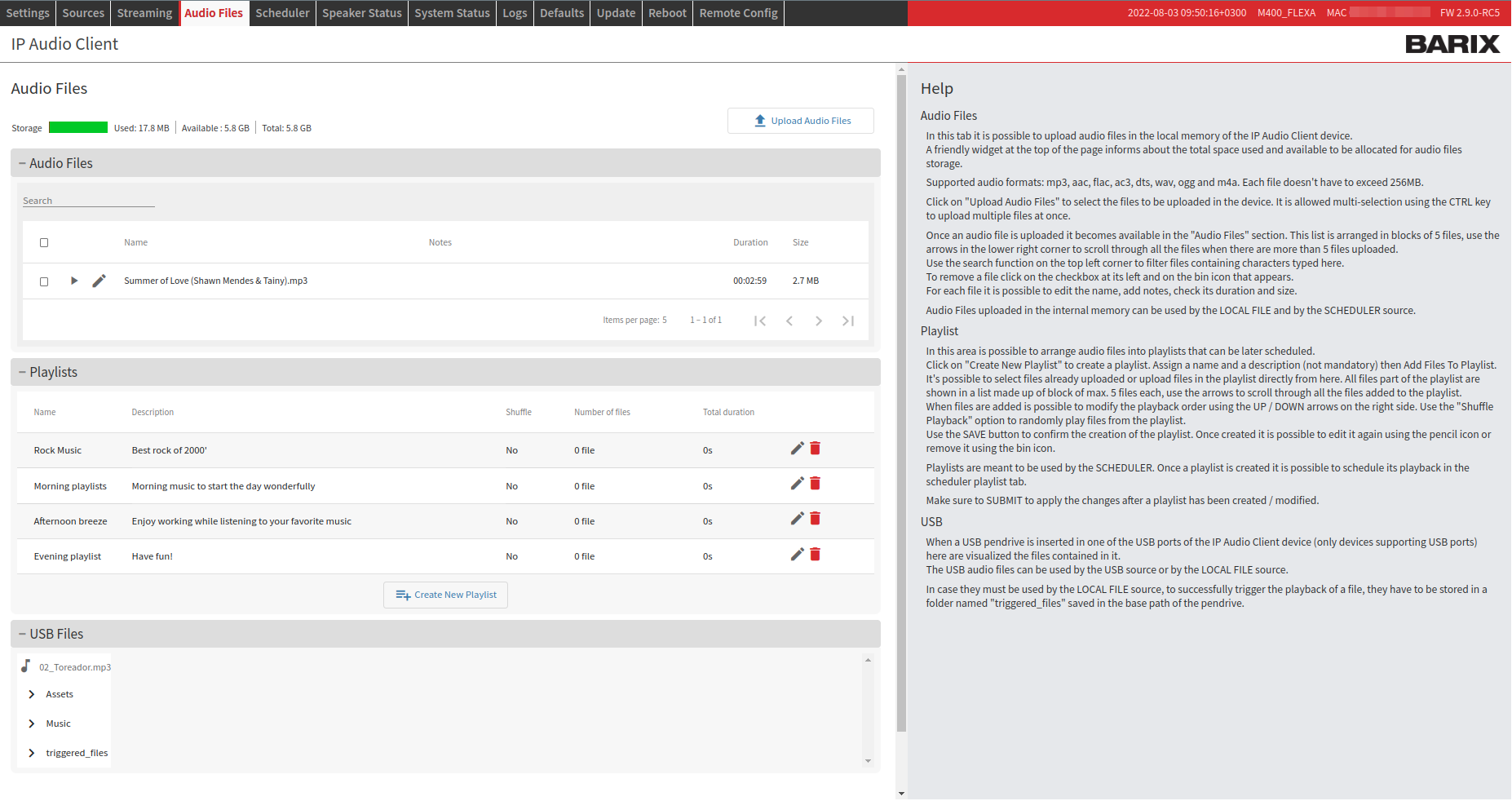Screen dimensions: 1512x801
Task: Collapse the Playlists section
Action: pyautogui.click(x=23, y=372)
